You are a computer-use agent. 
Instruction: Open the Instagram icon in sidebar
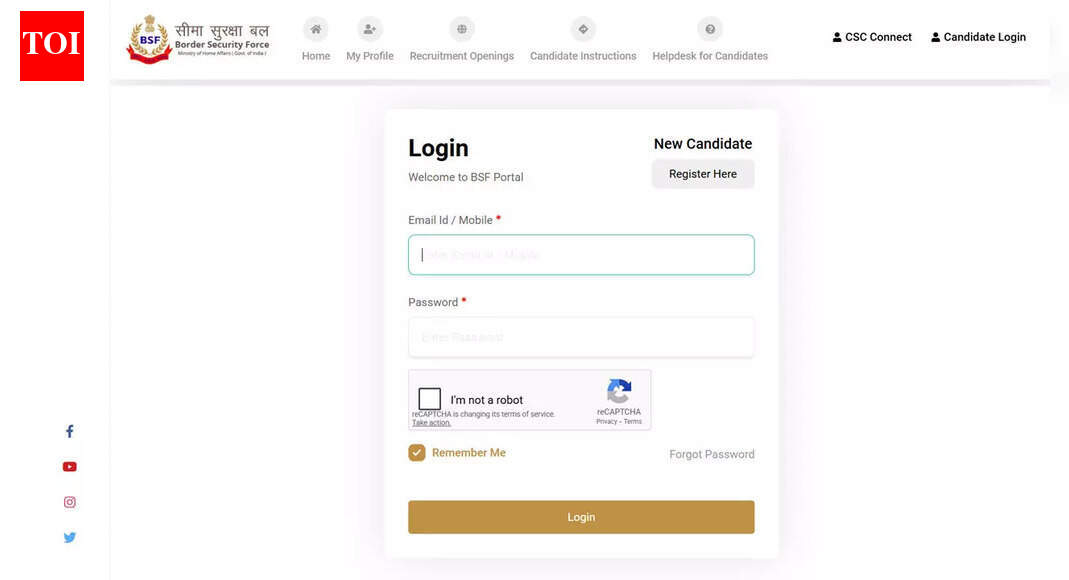click(x=70, y=502)
